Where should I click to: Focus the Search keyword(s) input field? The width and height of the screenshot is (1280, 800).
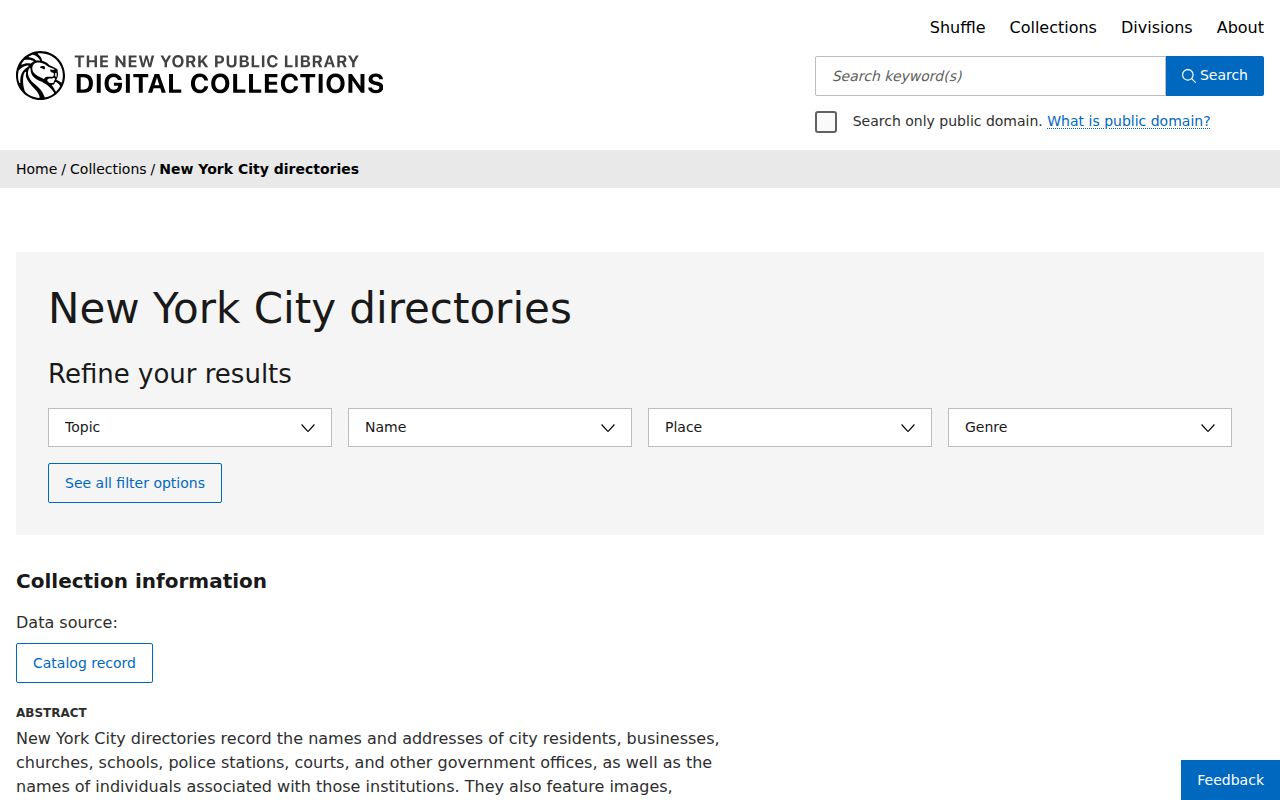[990, 76]
